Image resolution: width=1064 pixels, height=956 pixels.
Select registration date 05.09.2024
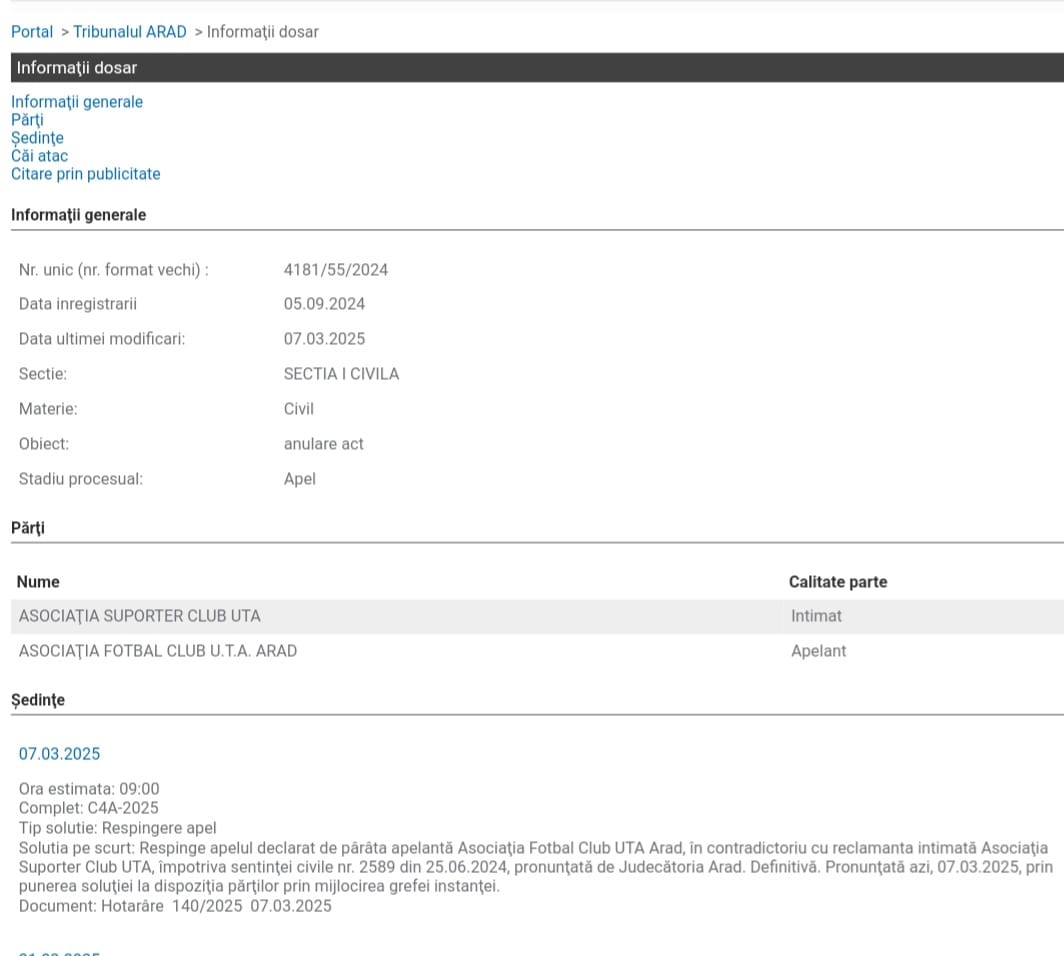[x=324, y=304]
